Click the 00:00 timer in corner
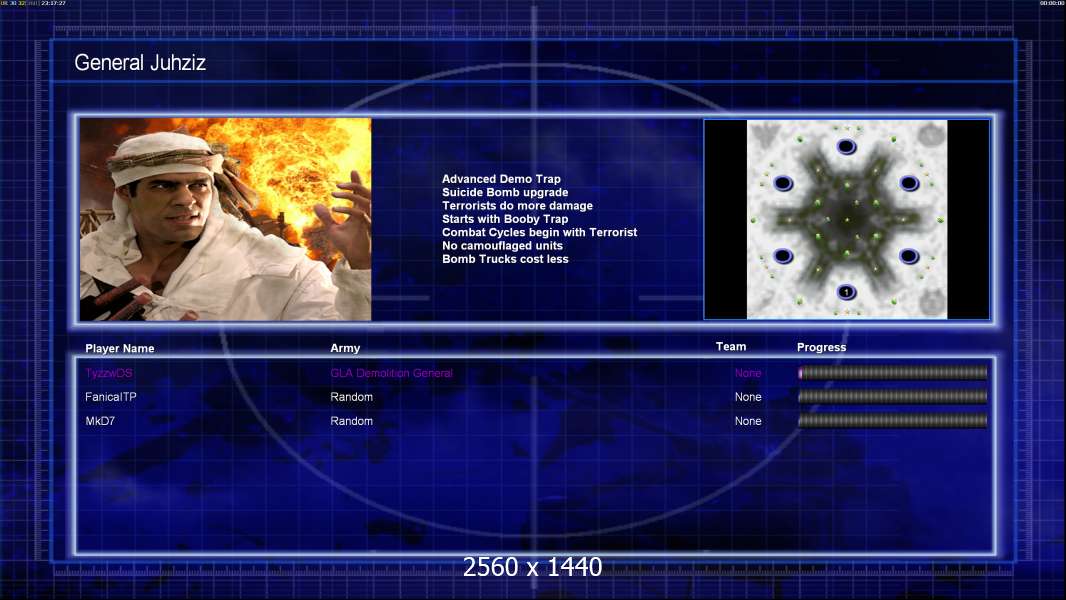Screen dimensions: 1066x600 point(1052,3)
